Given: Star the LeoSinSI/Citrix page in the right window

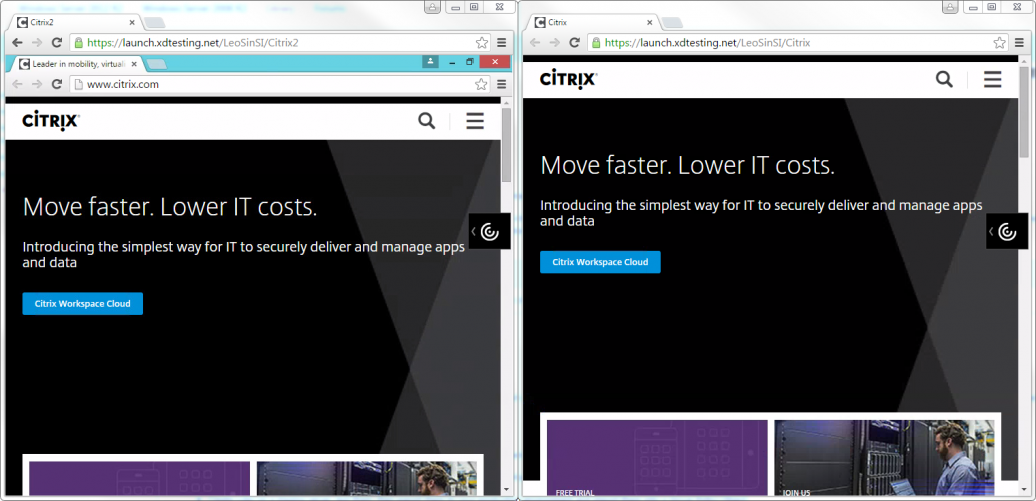Looking at the screenshot, I should [x=999, y=43].
